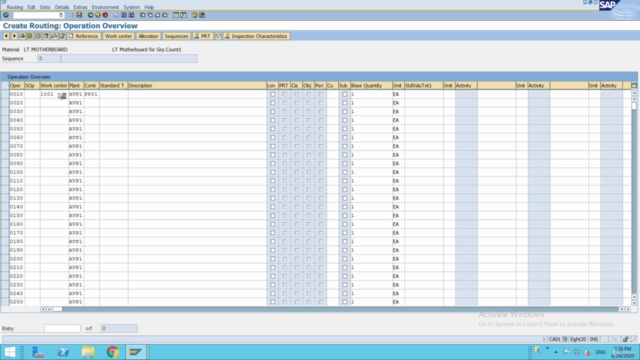
Task: Click the red Cancel icon
Action: pyautogui.click(x=105, y=15)
